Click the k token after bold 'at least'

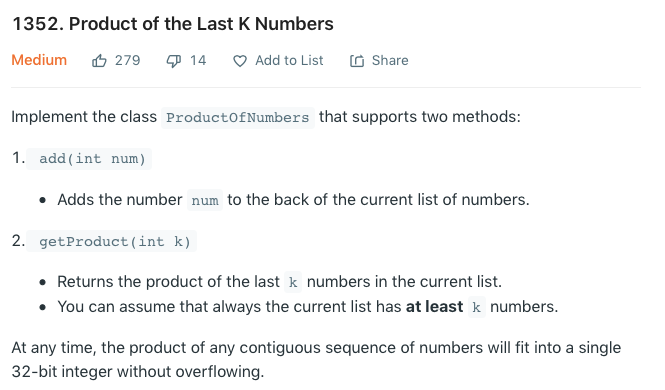tap(476, 307)
